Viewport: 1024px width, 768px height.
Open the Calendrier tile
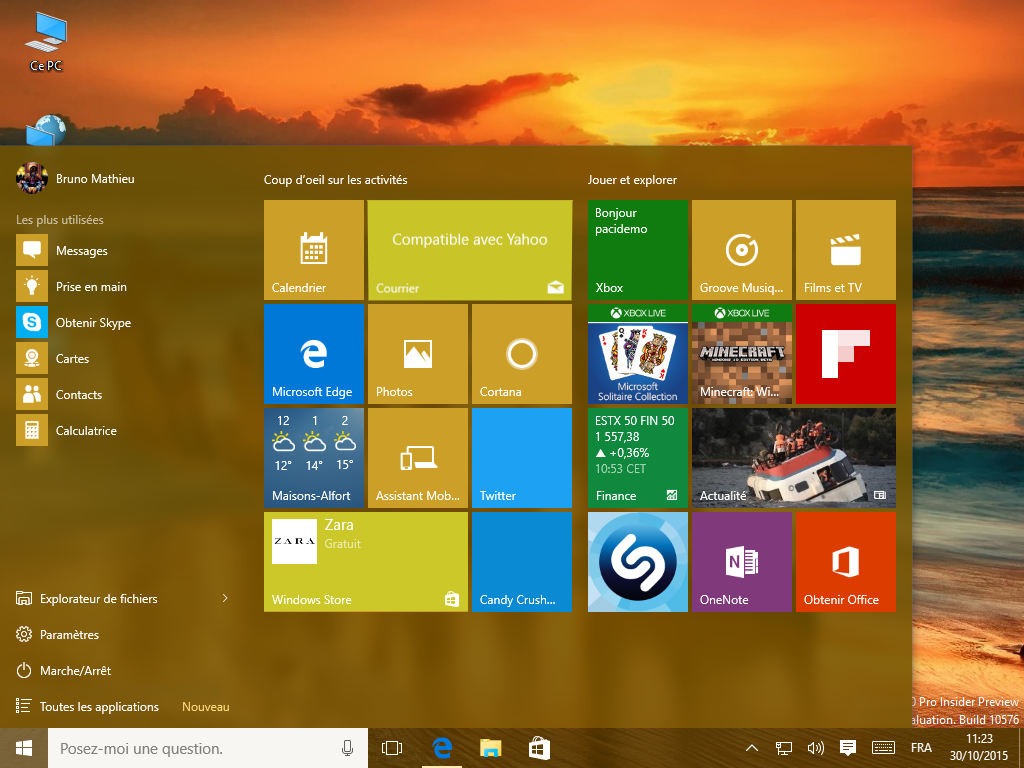pos(313,249)
